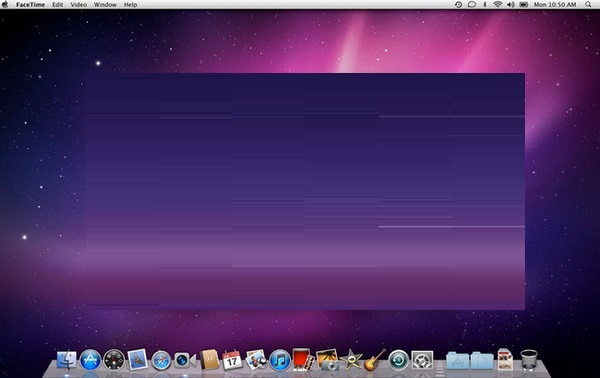This screenshot has height=378, width=600.
Task: Open the Window menu
Action: tap(105, 5)
